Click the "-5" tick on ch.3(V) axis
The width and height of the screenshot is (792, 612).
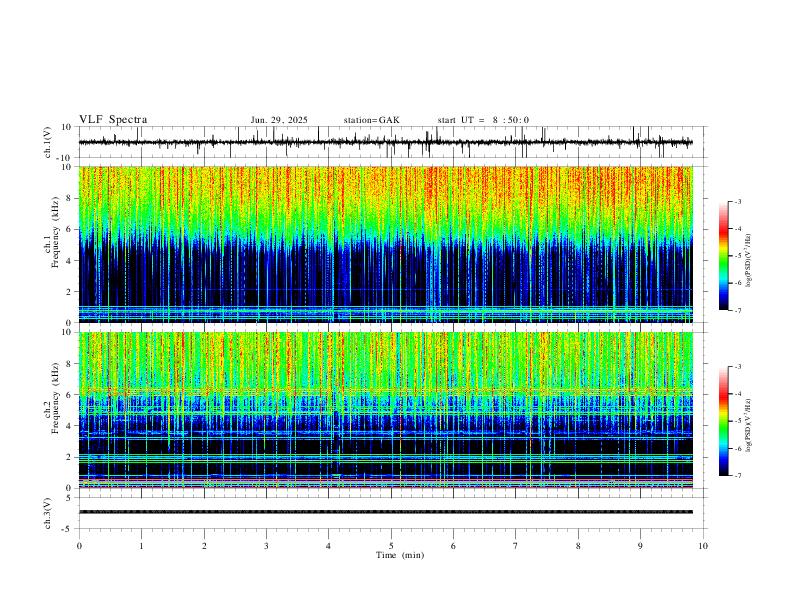pos(68,529)
